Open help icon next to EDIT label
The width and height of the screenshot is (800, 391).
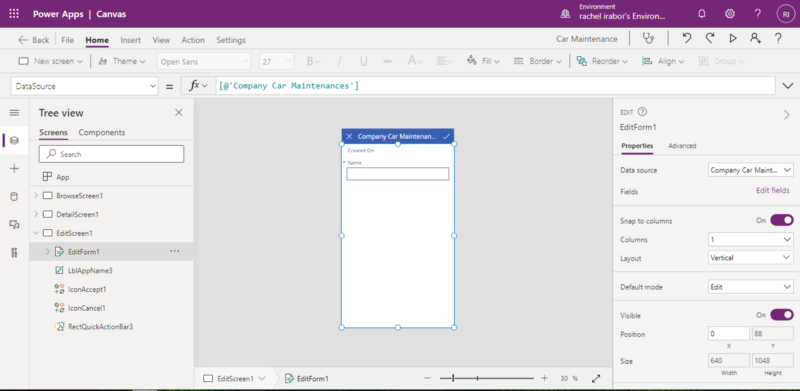(642, 112)
